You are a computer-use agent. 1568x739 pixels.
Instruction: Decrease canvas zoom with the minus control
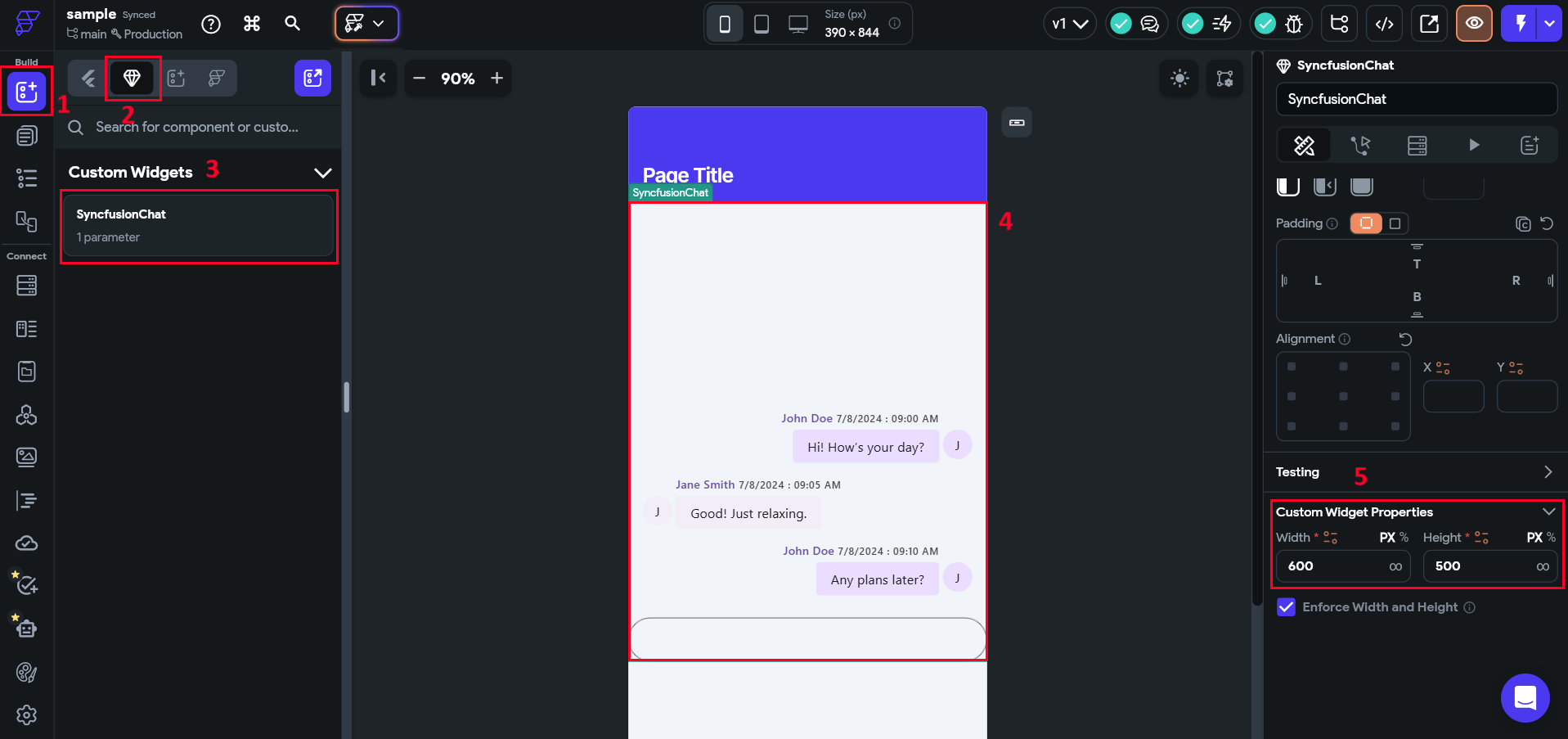[x=418, y=79]
